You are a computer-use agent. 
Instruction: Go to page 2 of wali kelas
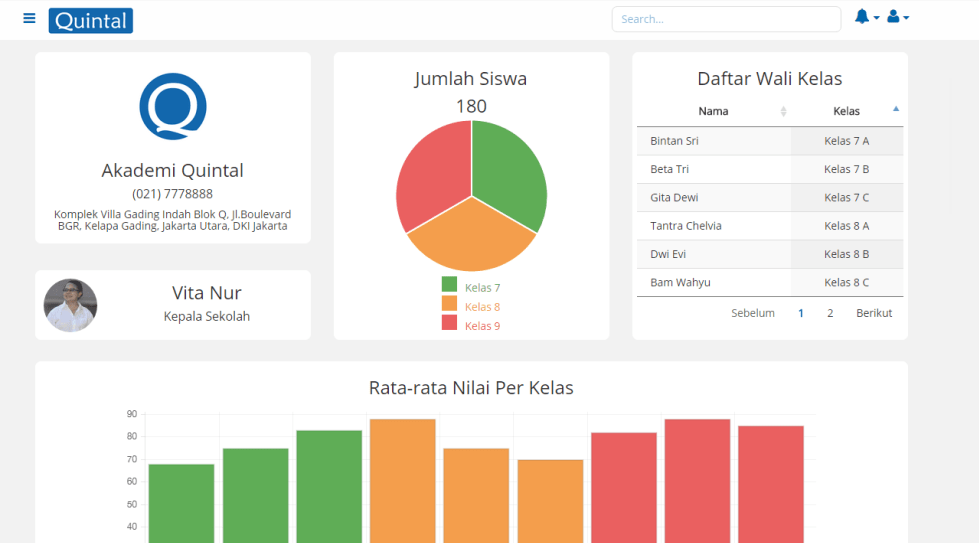click(830, 313)
